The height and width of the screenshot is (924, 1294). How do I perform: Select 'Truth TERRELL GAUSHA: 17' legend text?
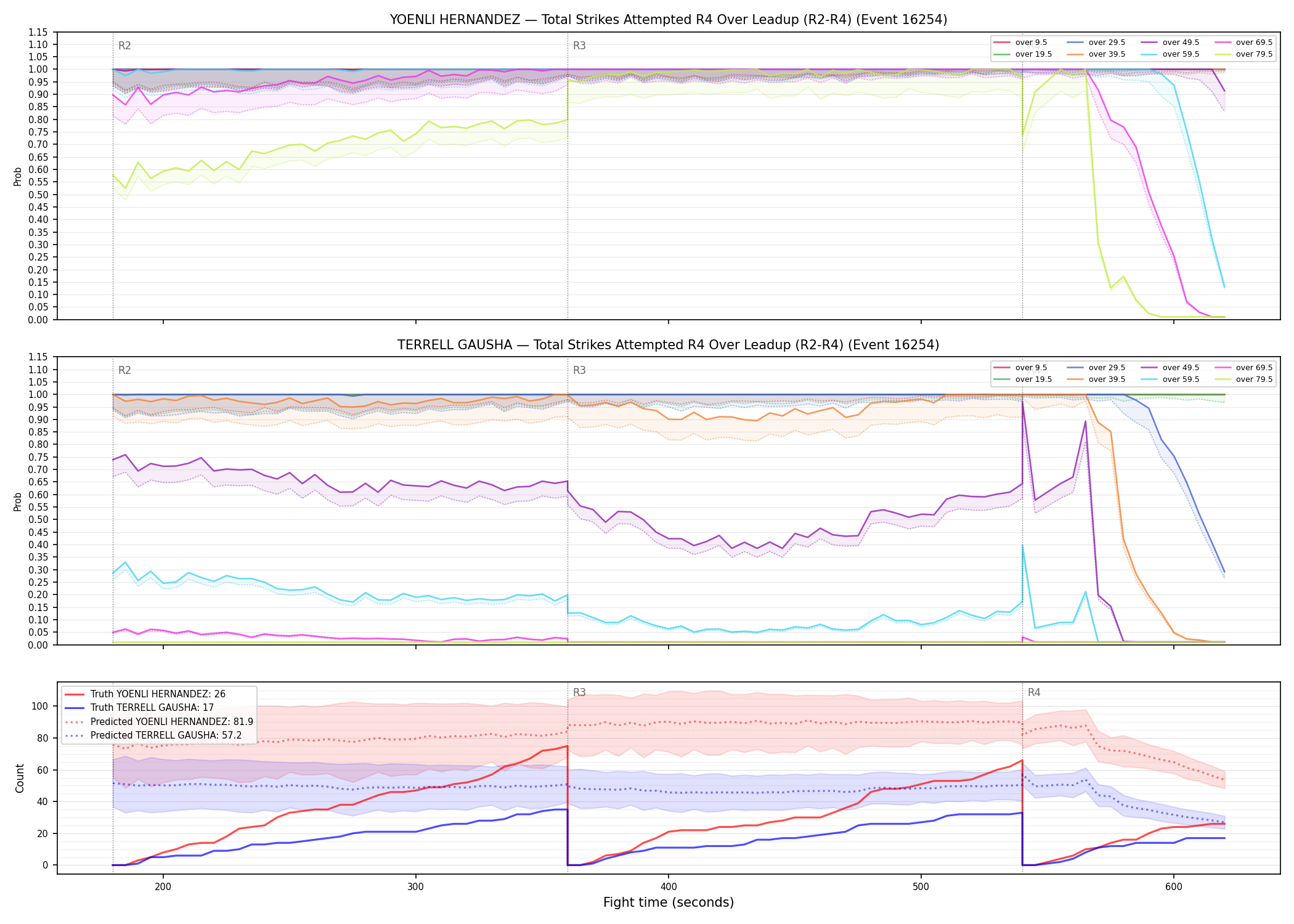click(152, 708)
